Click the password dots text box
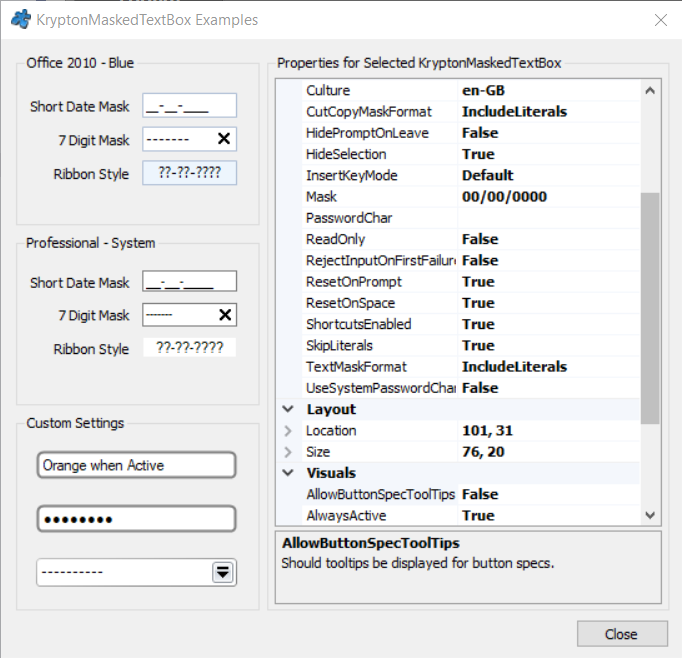The image size is (682, 658). pos(137,519)
